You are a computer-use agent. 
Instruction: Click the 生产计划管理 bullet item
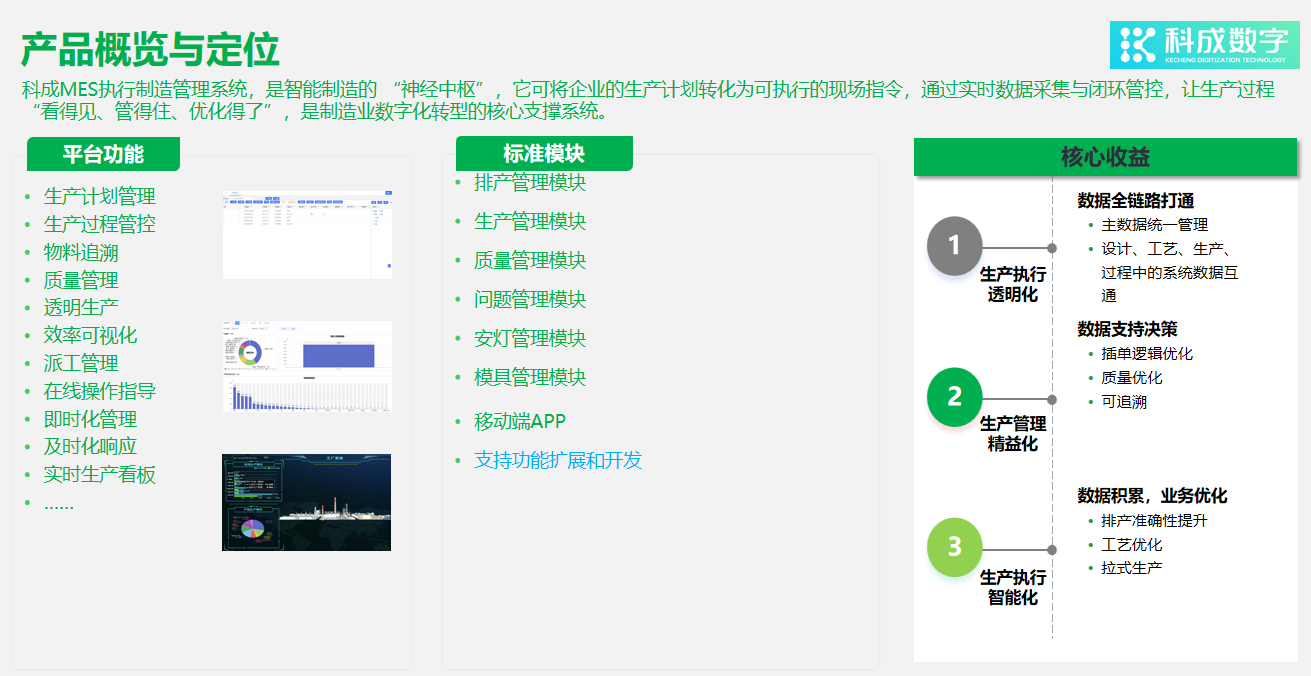coord(99,196)
